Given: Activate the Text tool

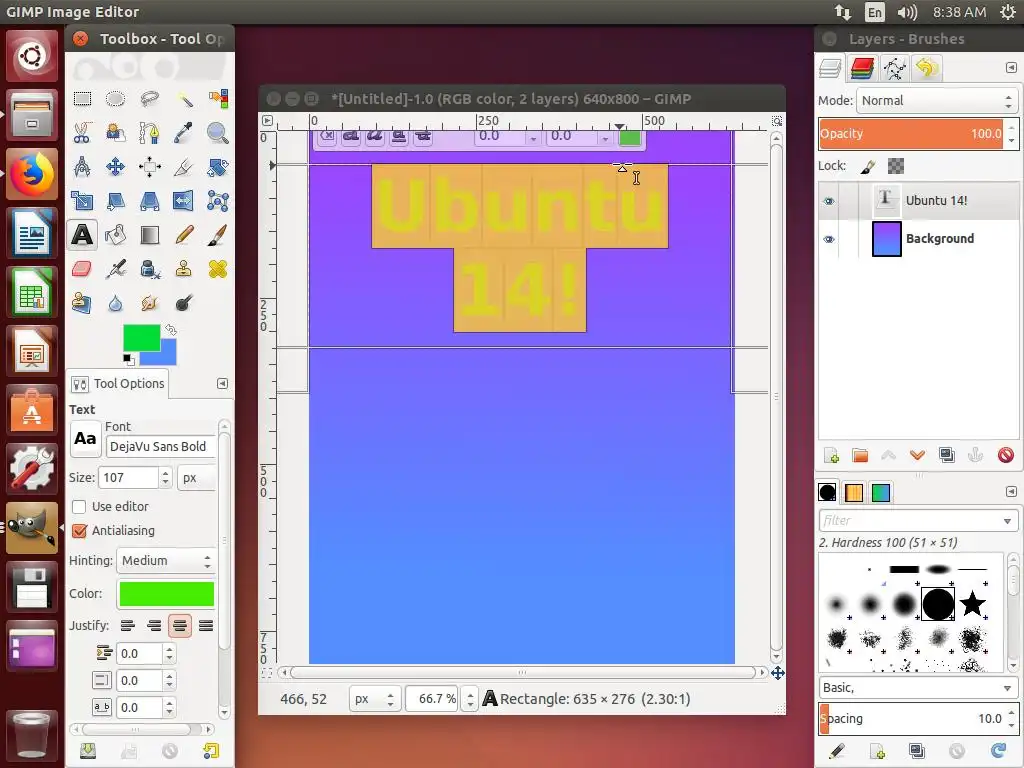Looking at the screenshot, I should (x=82, y=234).
